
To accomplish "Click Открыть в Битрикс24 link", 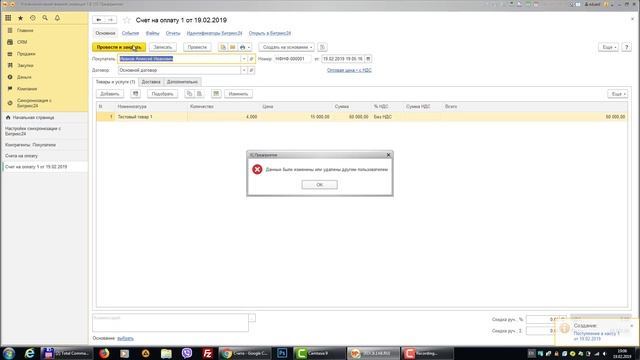I will pyautogui.click(x=270, y=33).
